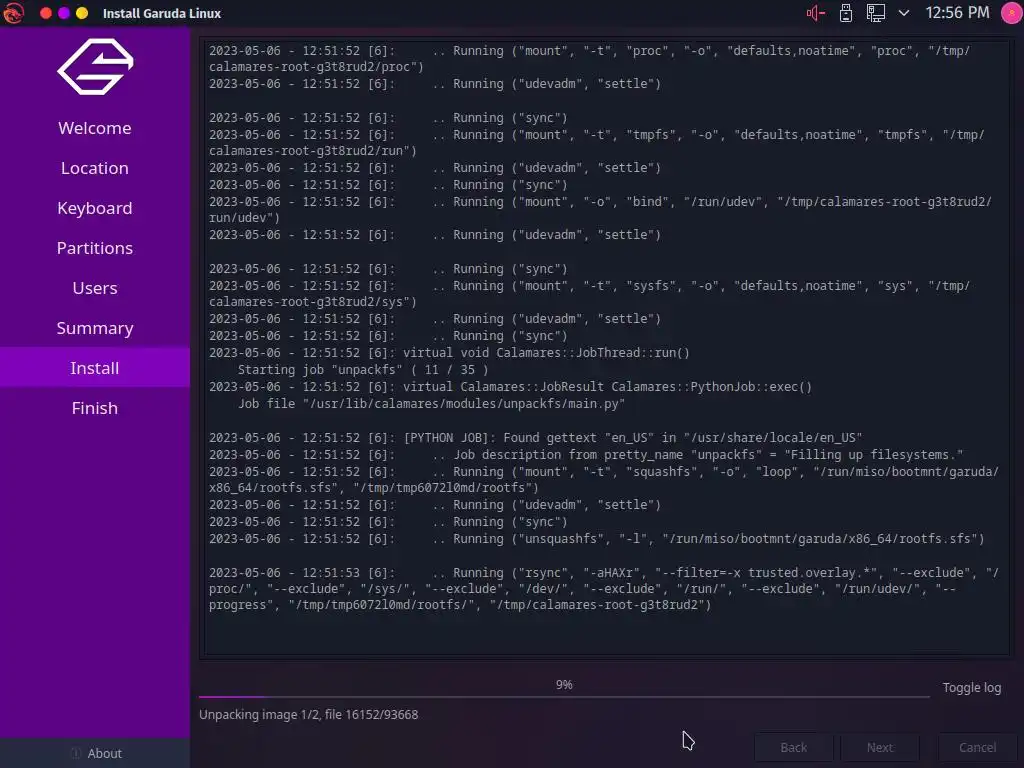Select the Keyboard step in sidebar
The height and width of the screenshot is (768, 1024).
coord(95,208)
